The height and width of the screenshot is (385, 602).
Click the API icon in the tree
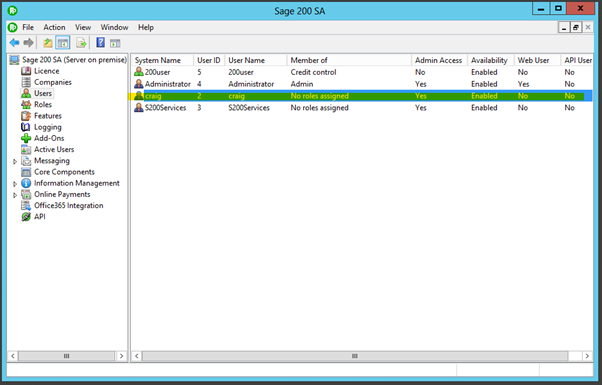26,216
